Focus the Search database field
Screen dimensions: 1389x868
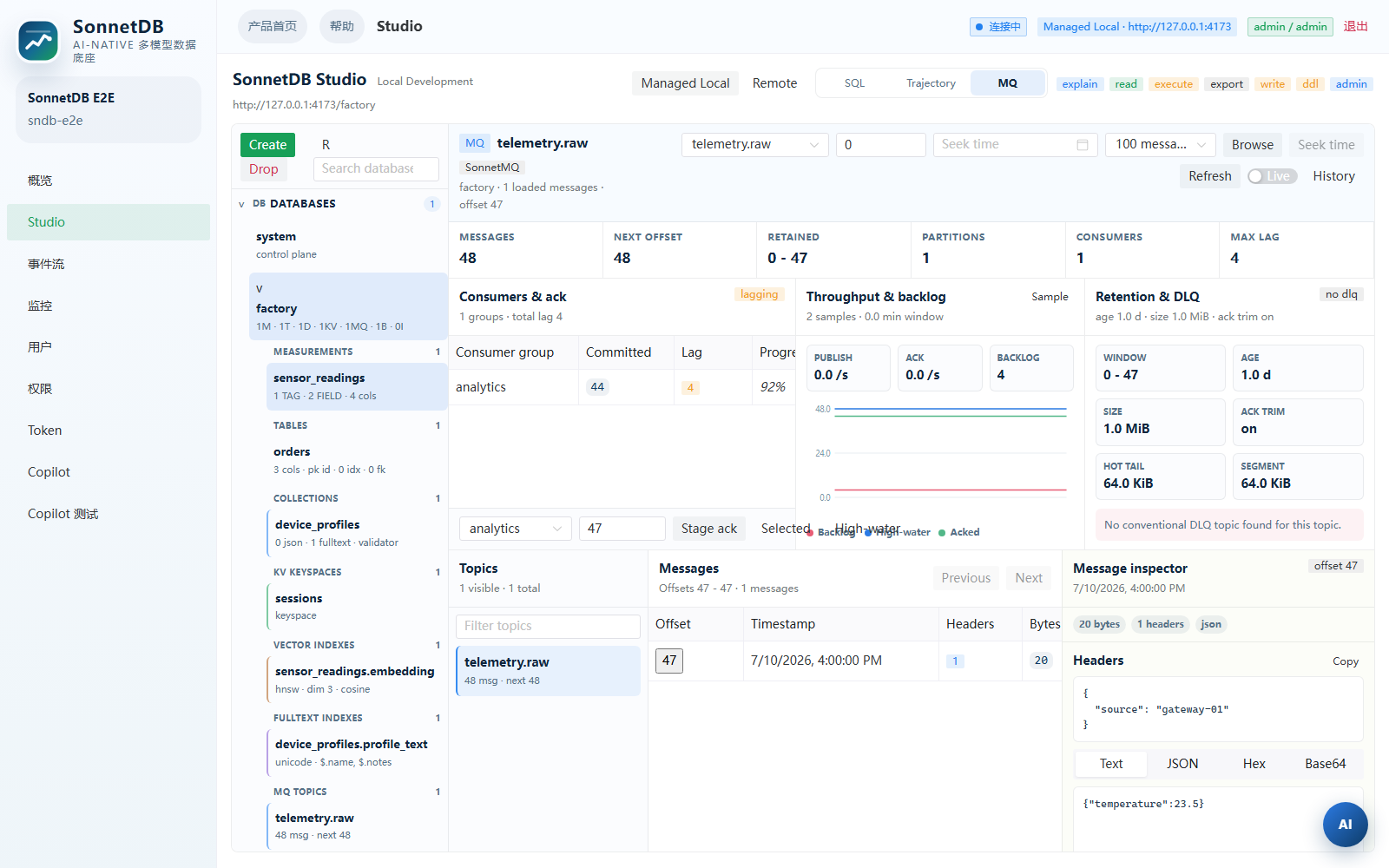pos(376,169)
